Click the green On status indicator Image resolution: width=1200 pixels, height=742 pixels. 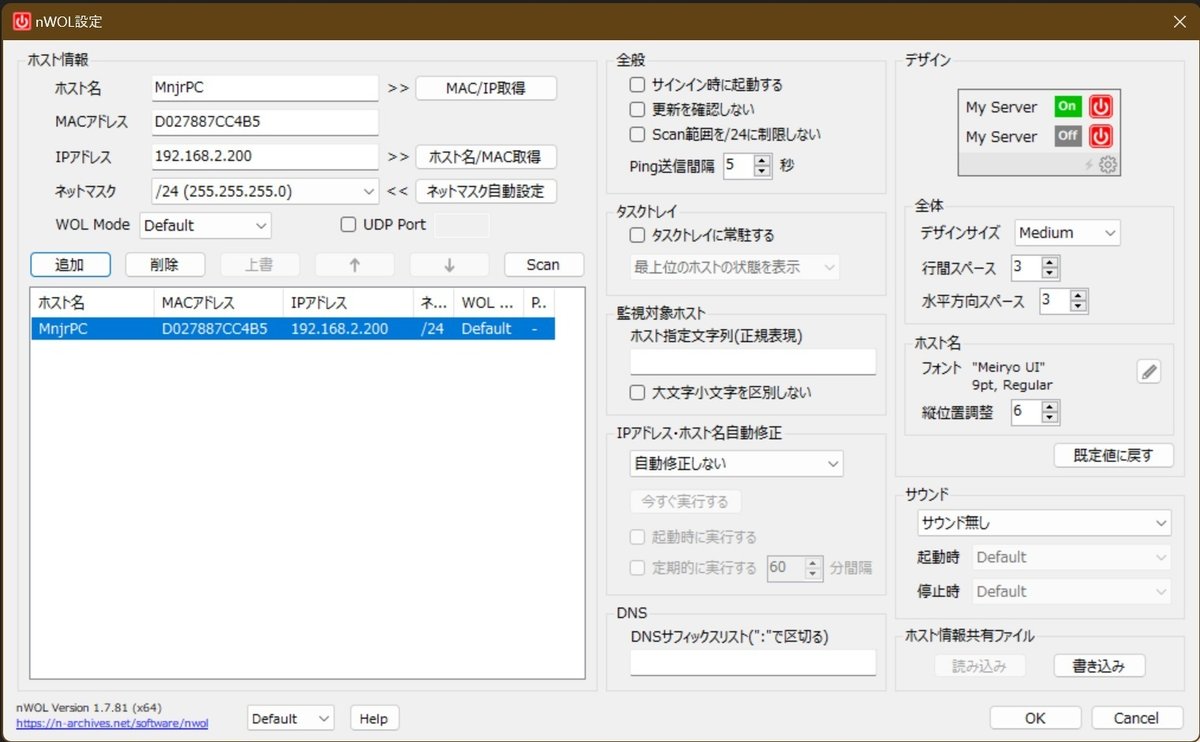[1068, 106]
